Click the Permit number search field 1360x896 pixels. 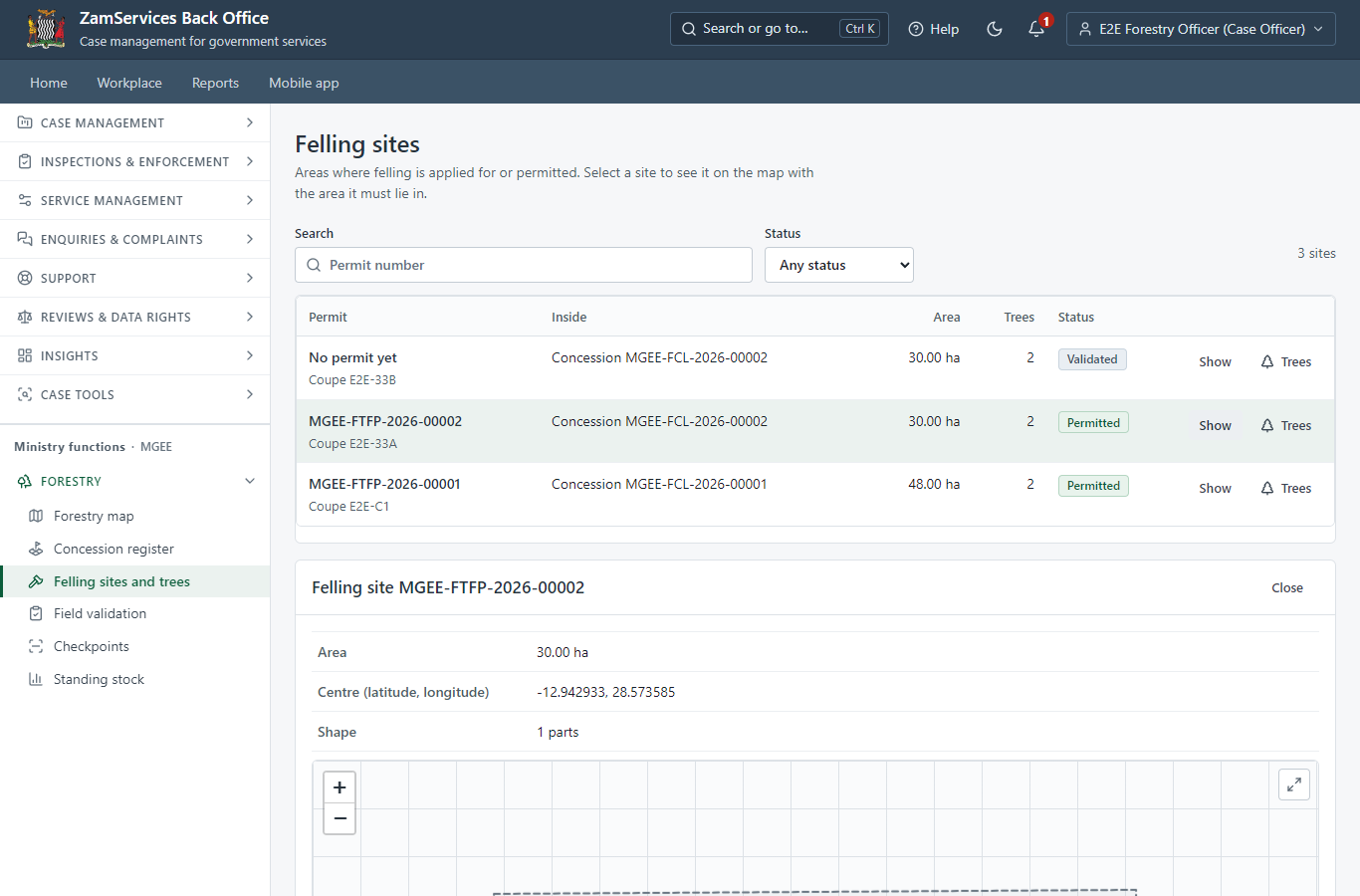click(x=524, y=265)
